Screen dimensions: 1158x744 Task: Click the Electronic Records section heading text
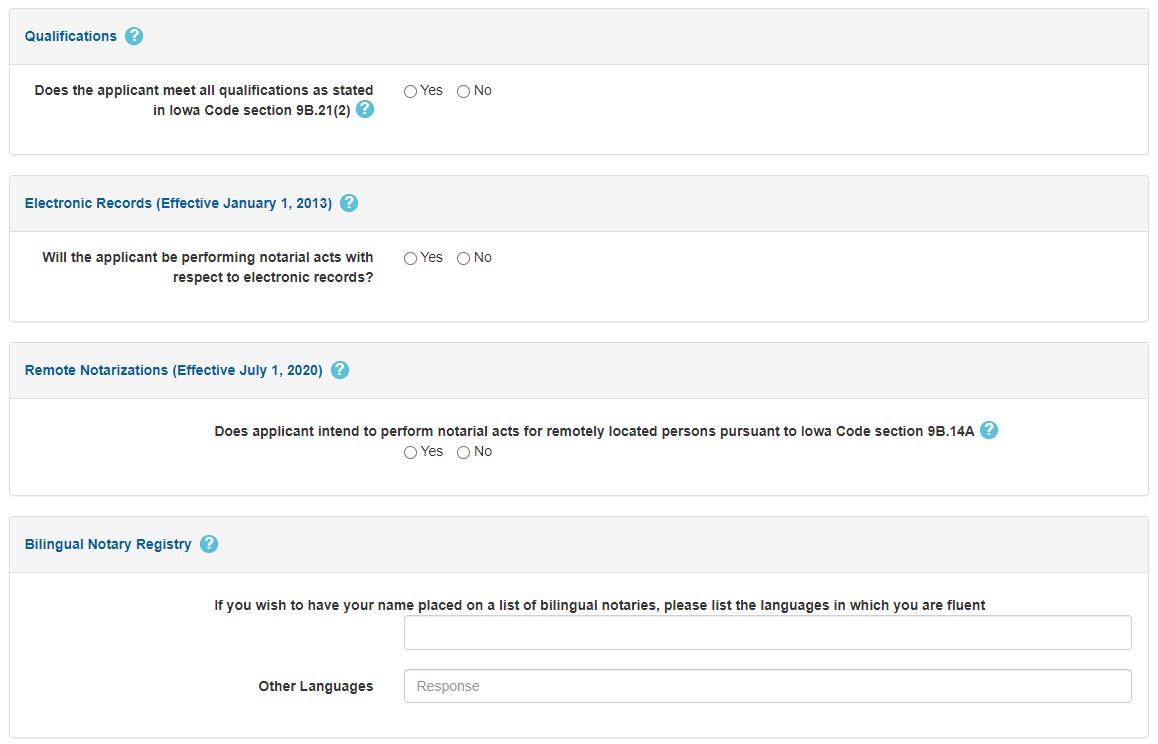(178, 203)
